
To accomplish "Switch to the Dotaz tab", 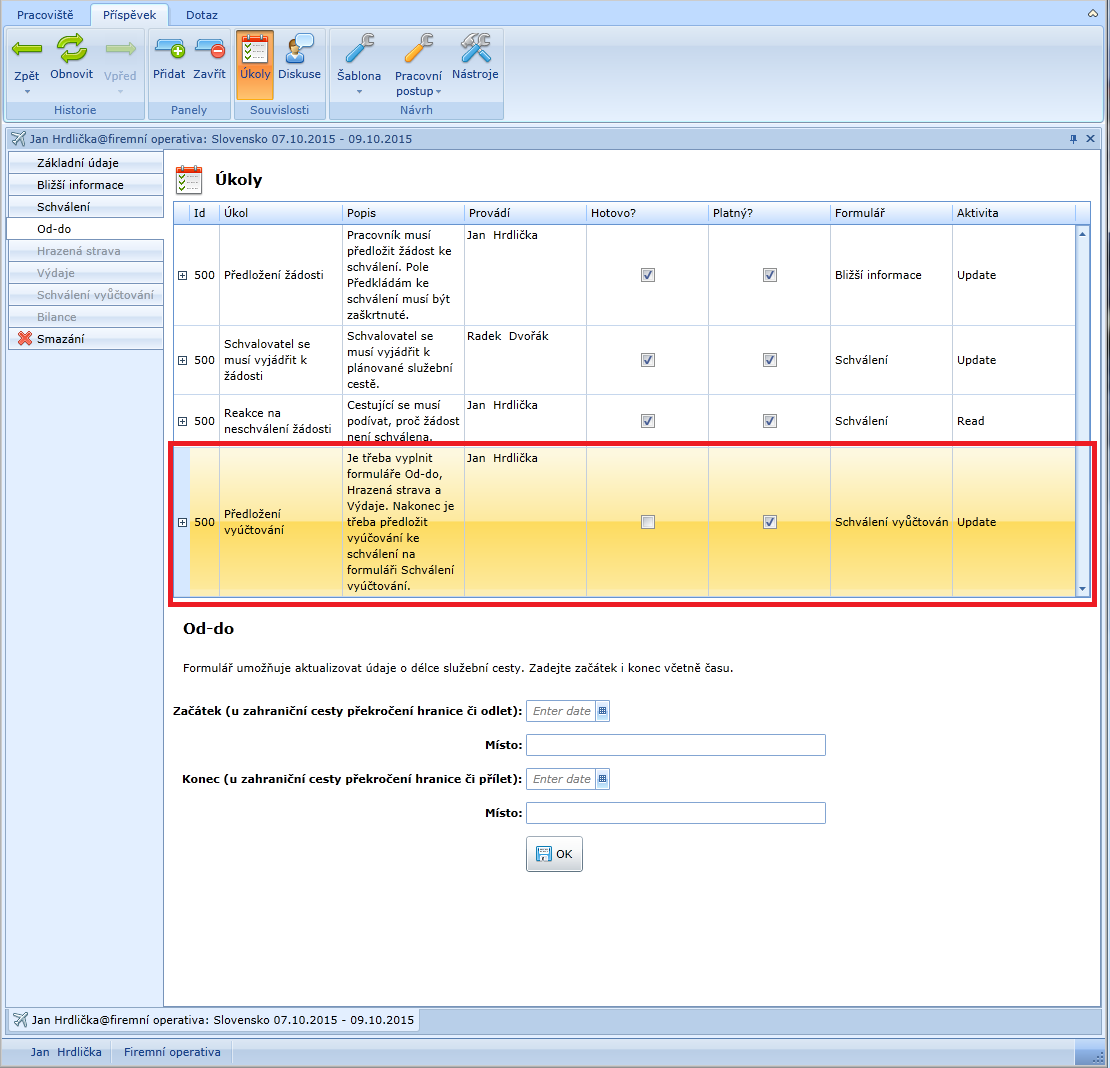I will (x=201, y=15).
